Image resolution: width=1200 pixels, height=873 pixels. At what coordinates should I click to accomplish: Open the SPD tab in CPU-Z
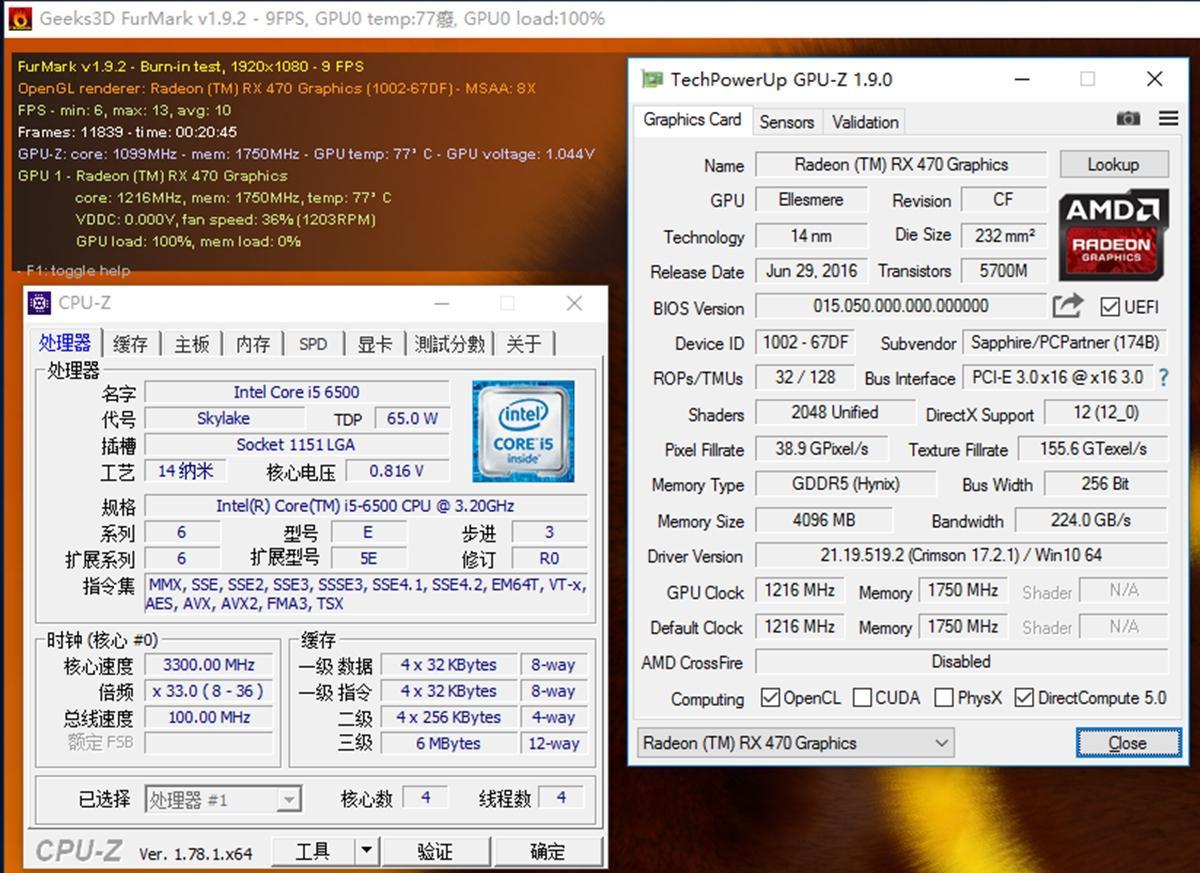point(313,344)
